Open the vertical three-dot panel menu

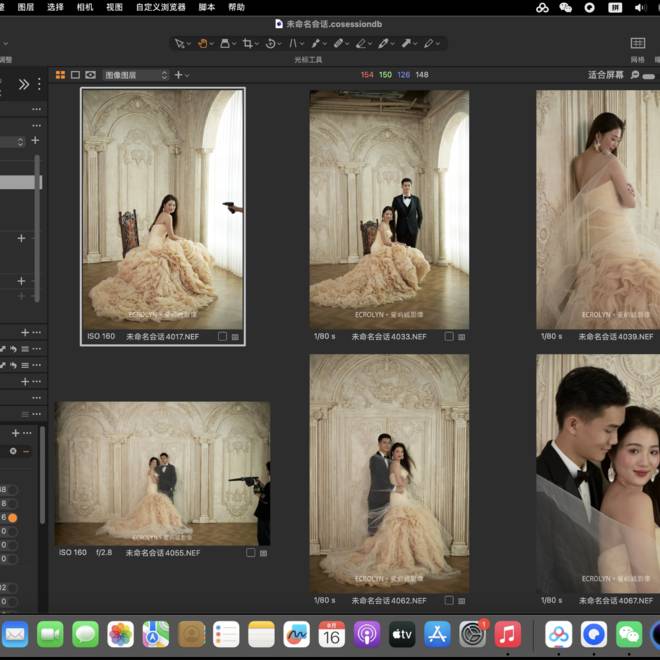(39, 85)
